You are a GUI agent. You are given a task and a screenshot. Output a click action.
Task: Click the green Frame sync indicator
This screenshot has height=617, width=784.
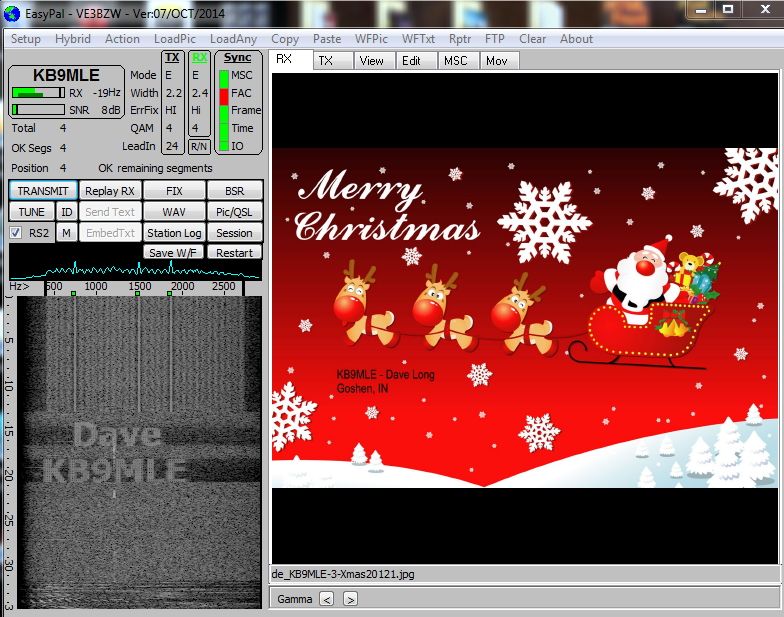224,113
